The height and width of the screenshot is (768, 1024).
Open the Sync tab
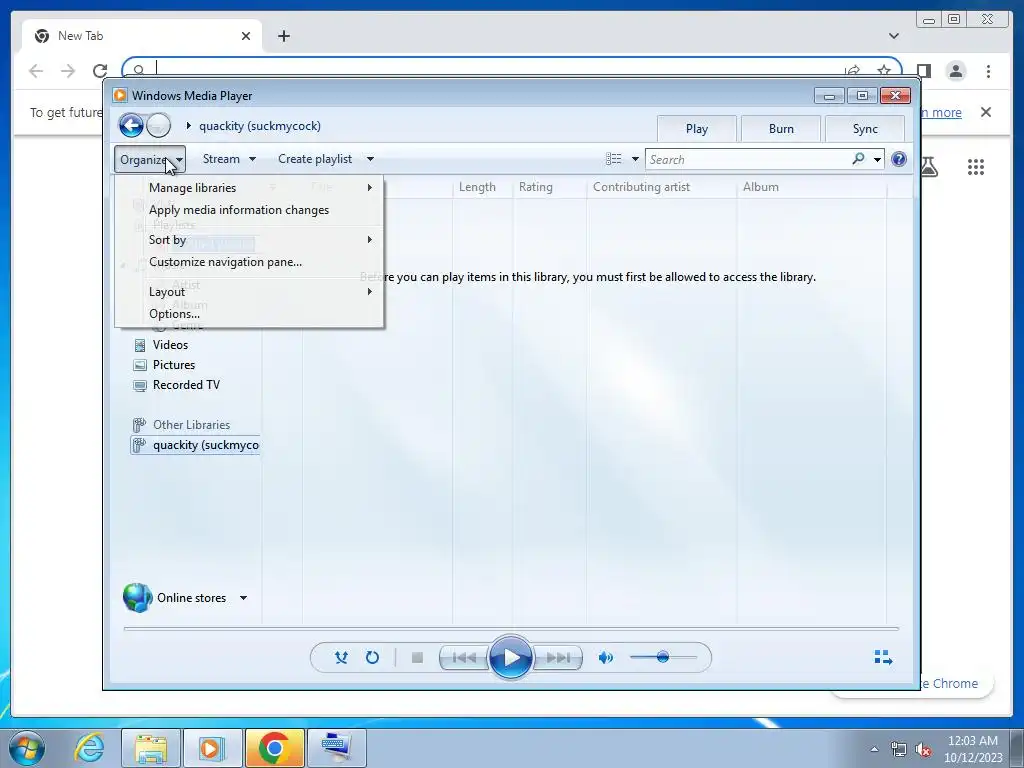click(865, 129)
